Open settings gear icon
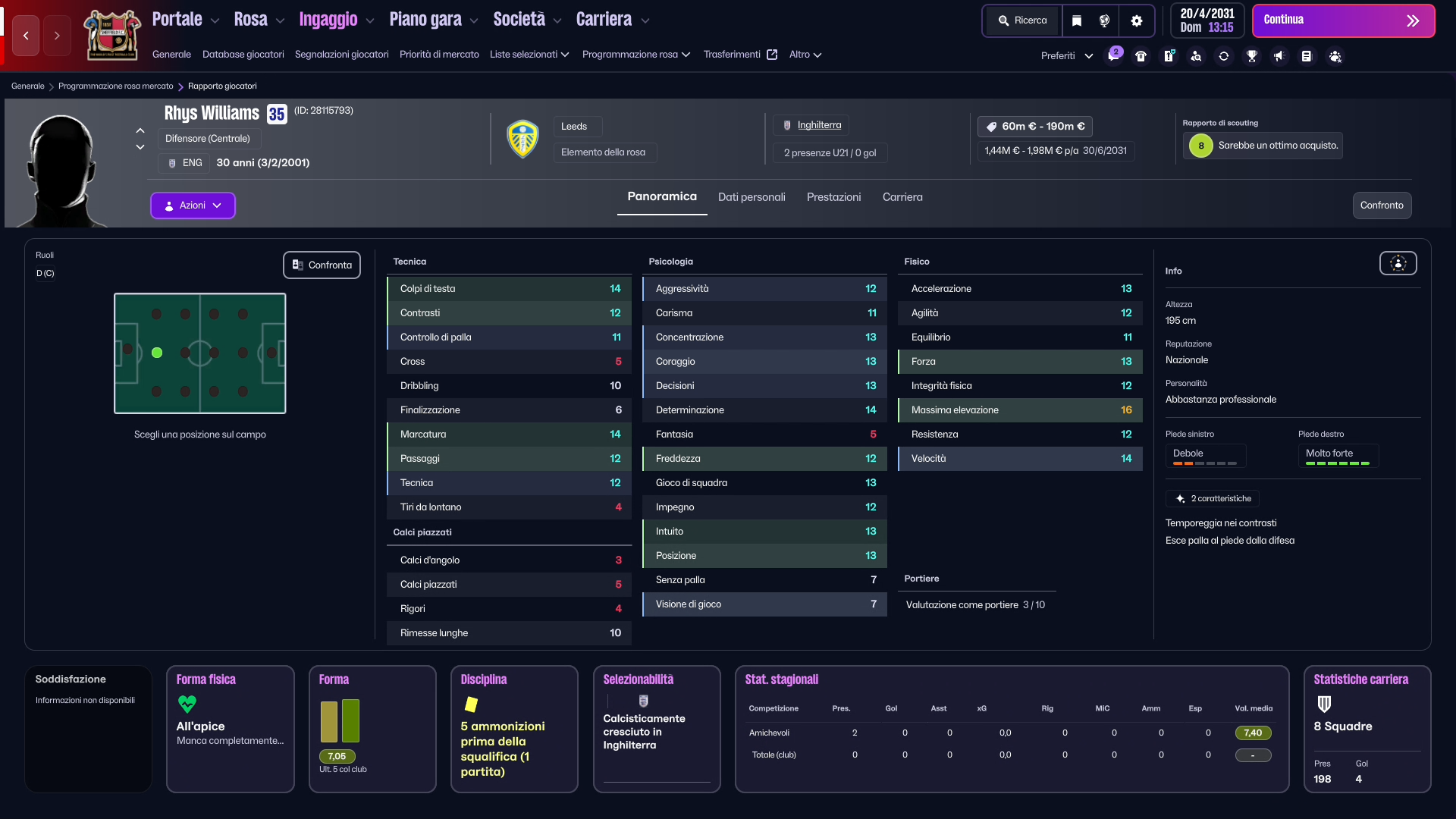Image resolution: width=1456 pixels, height=819 pixels. [x=1136, y=20]
